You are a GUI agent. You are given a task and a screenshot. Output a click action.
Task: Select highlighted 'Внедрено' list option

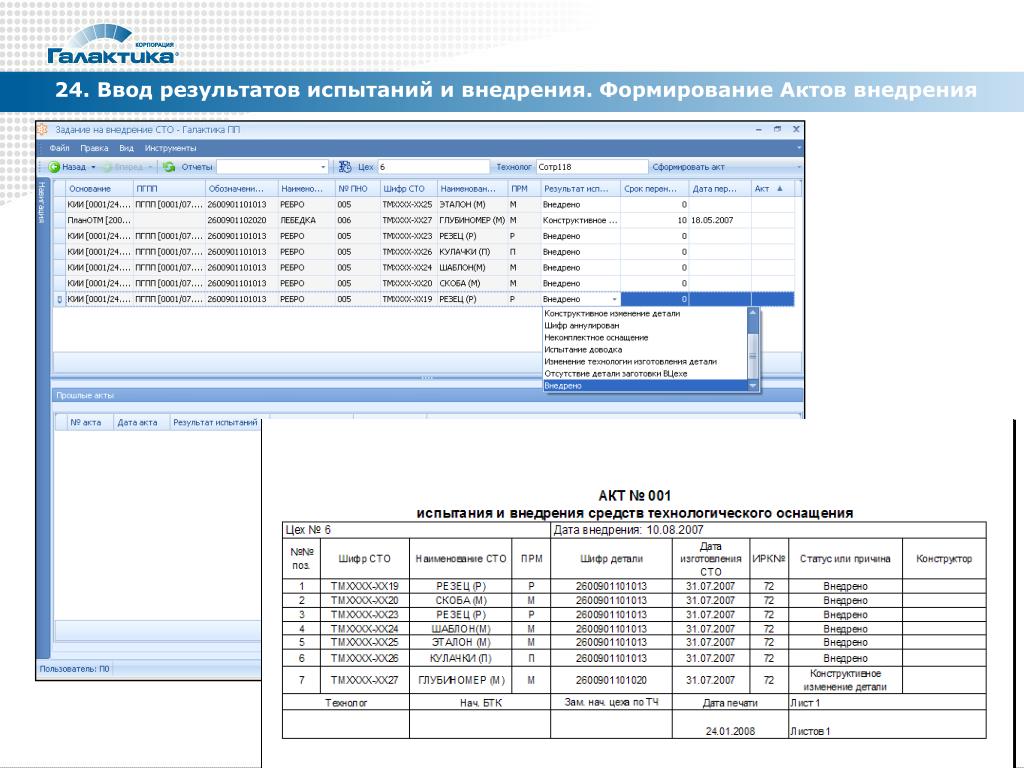pyautogui.click(x=645, y=386)
